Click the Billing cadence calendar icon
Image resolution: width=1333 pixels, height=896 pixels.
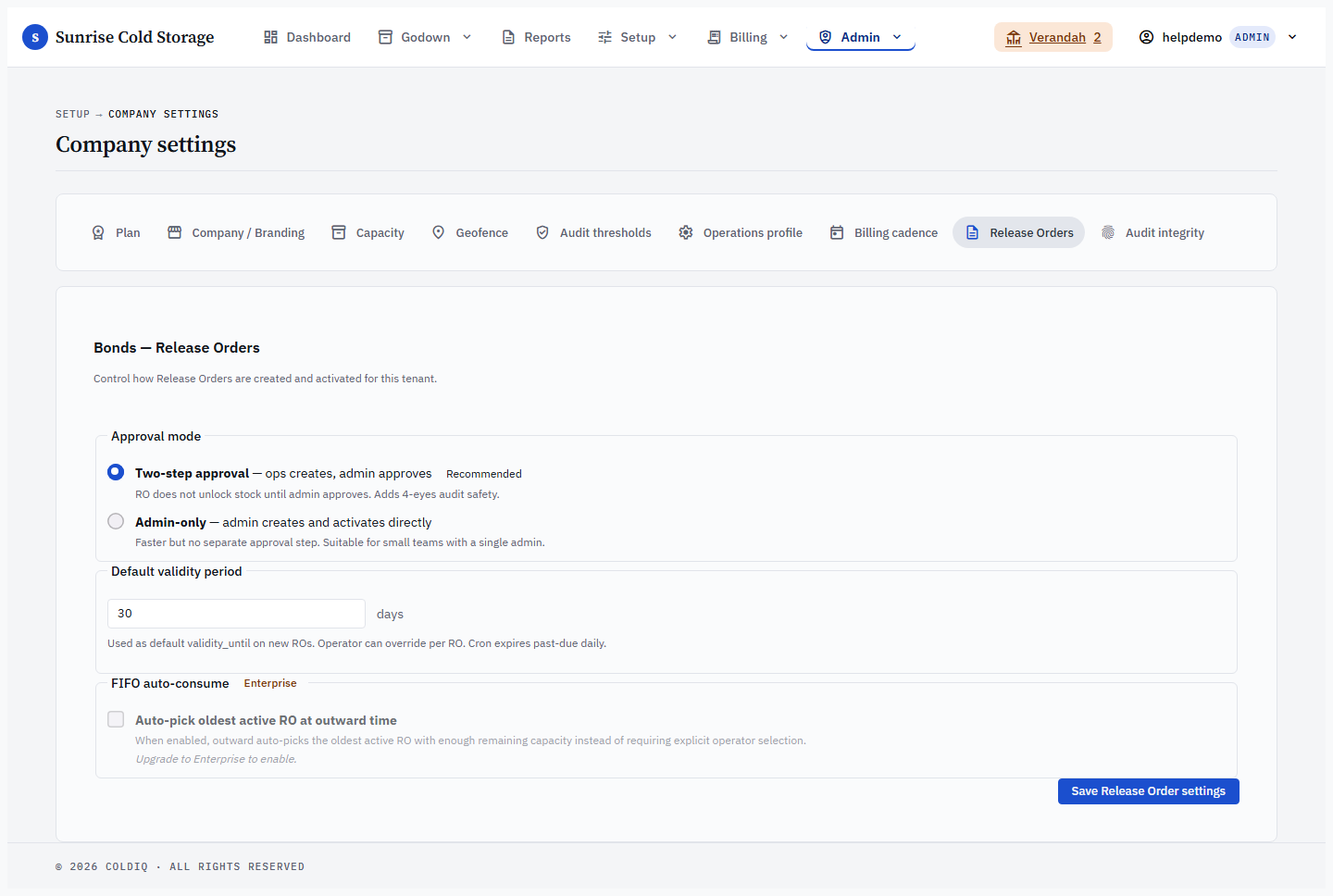tap(837, 232)
